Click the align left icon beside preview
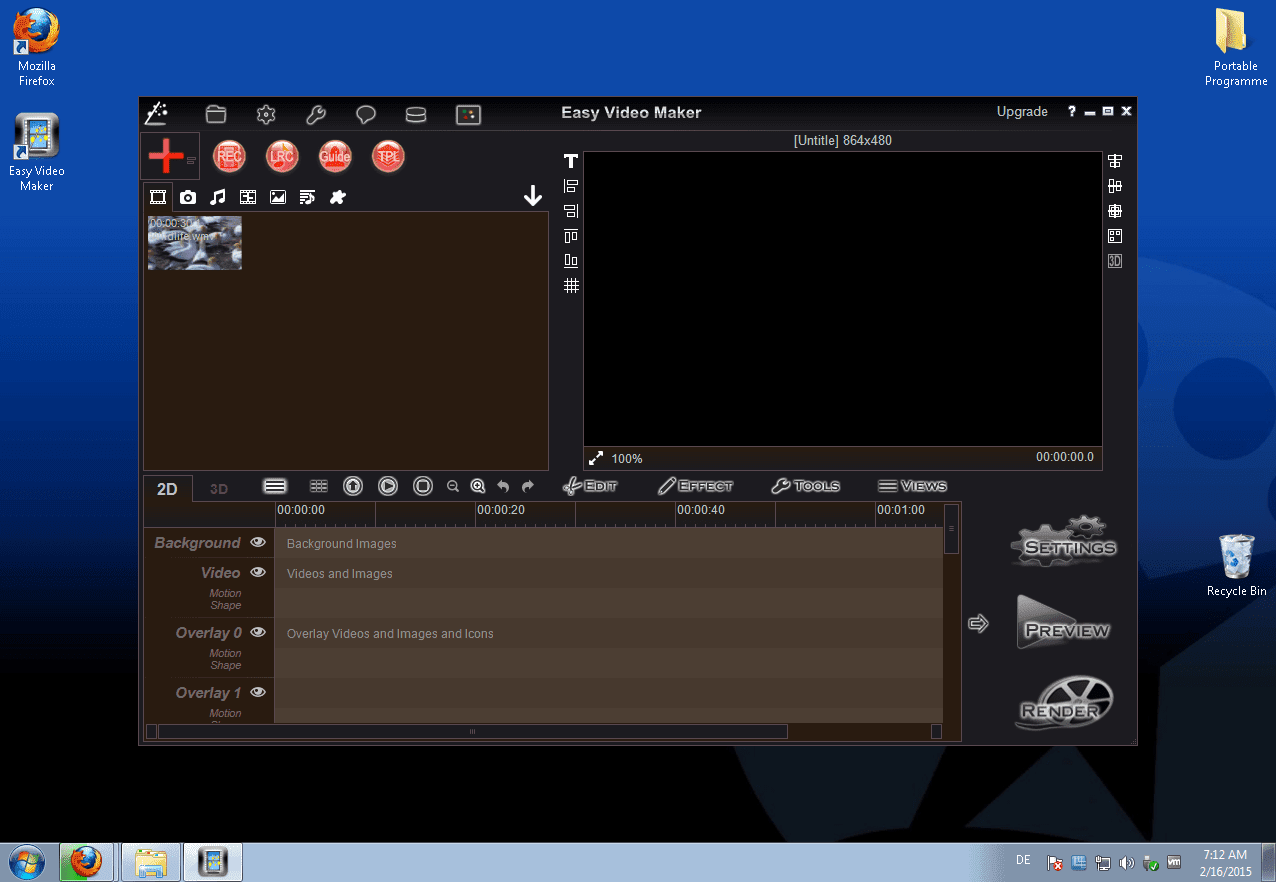The image size is (1276, 882). pos(571,186)
